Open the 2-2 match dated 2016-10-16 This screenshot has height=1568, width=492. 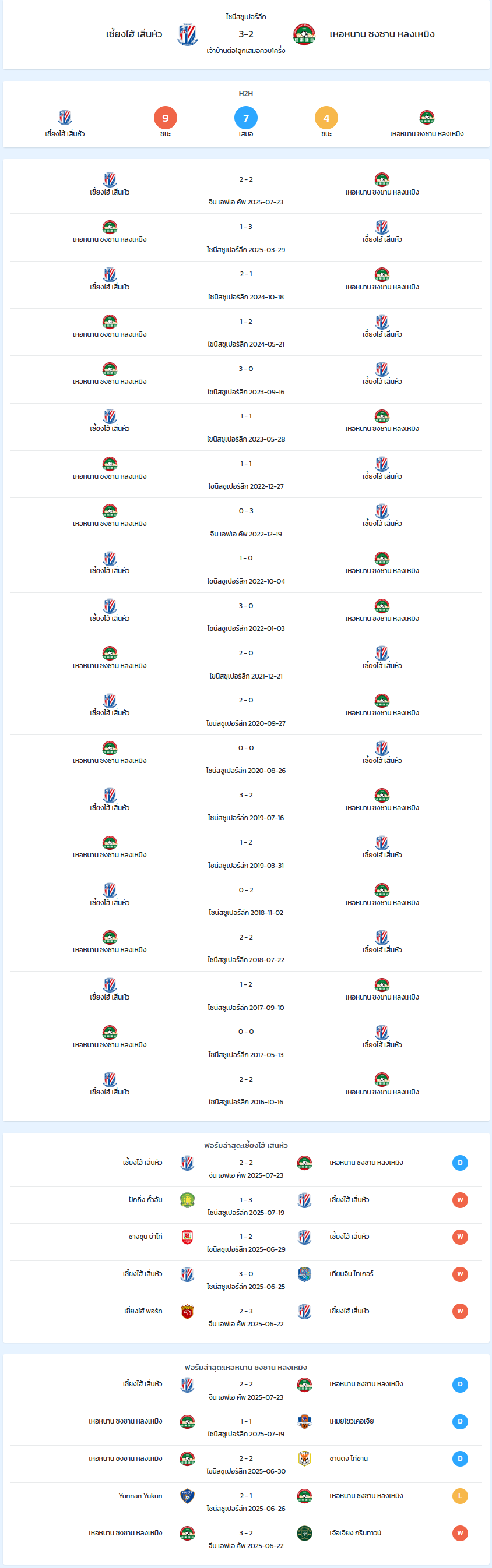[x=246, y=1090]
